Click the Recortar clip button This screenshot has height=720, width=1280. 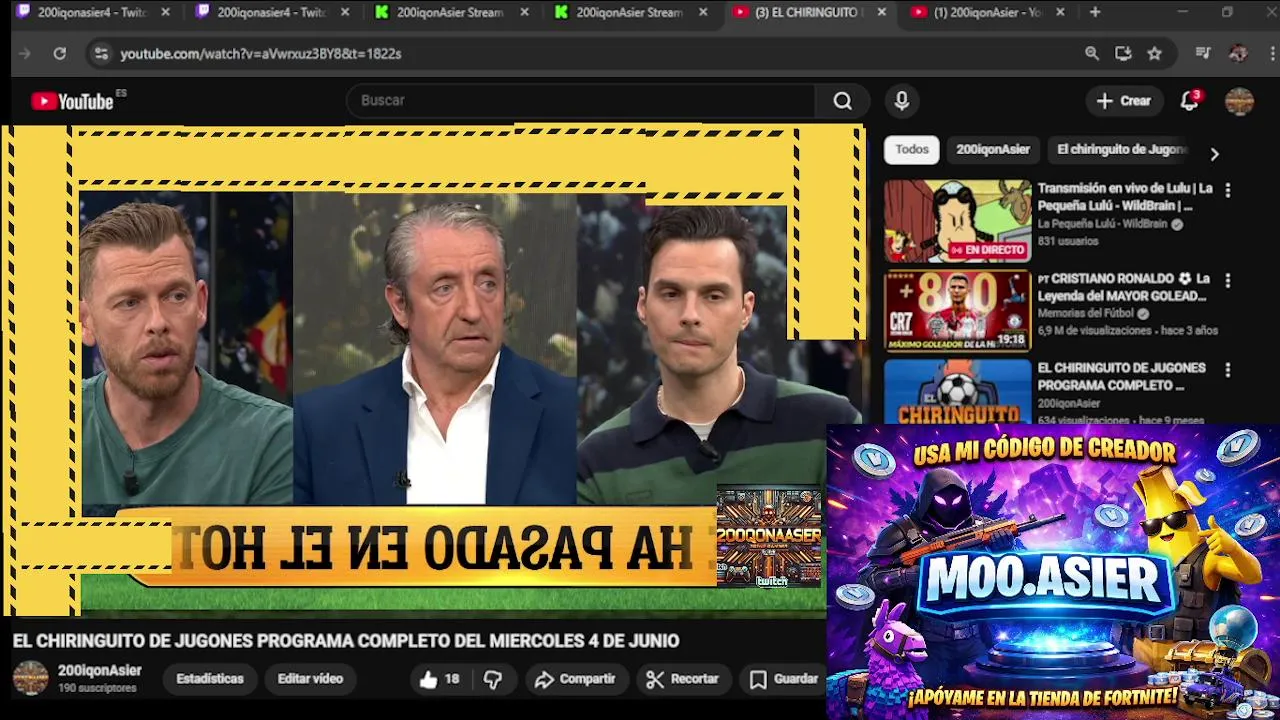tap(683, 679)
